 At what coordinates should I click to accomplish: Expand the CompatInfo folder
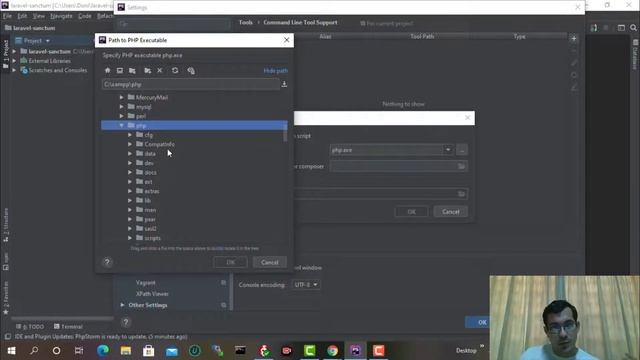tap(130, 144)
